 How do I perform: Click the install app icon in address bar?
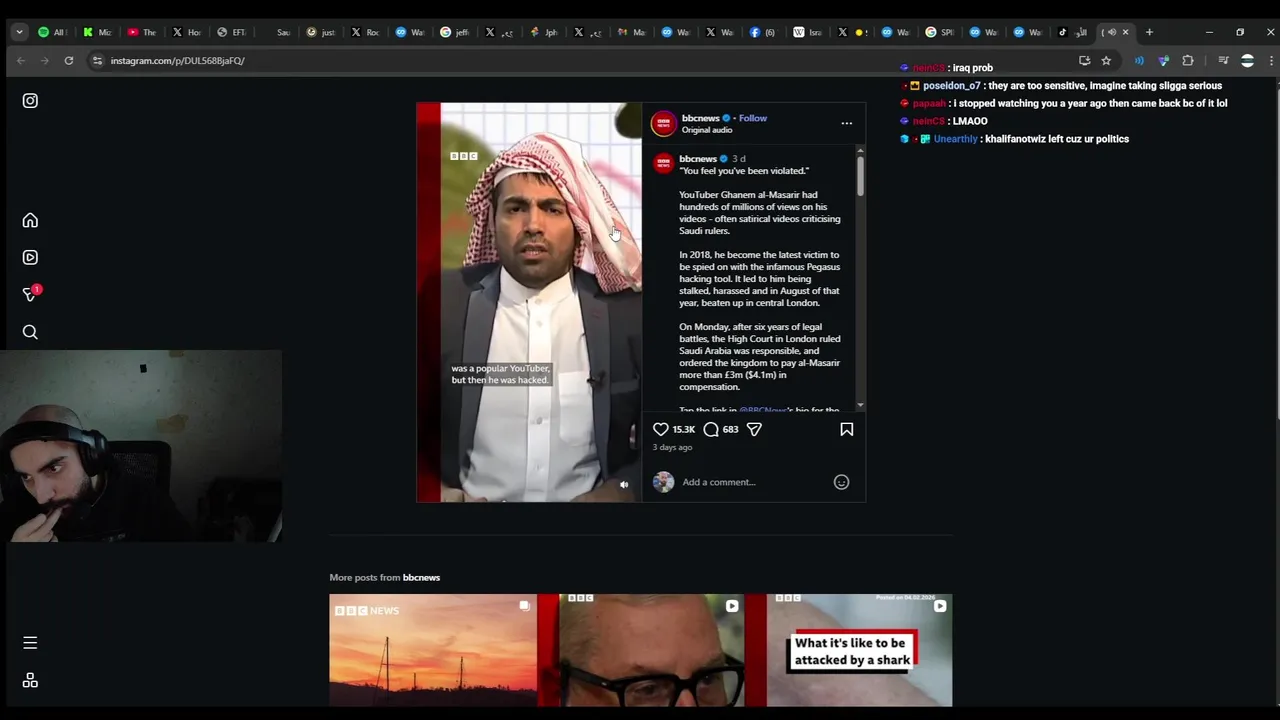click(1084, 61)
